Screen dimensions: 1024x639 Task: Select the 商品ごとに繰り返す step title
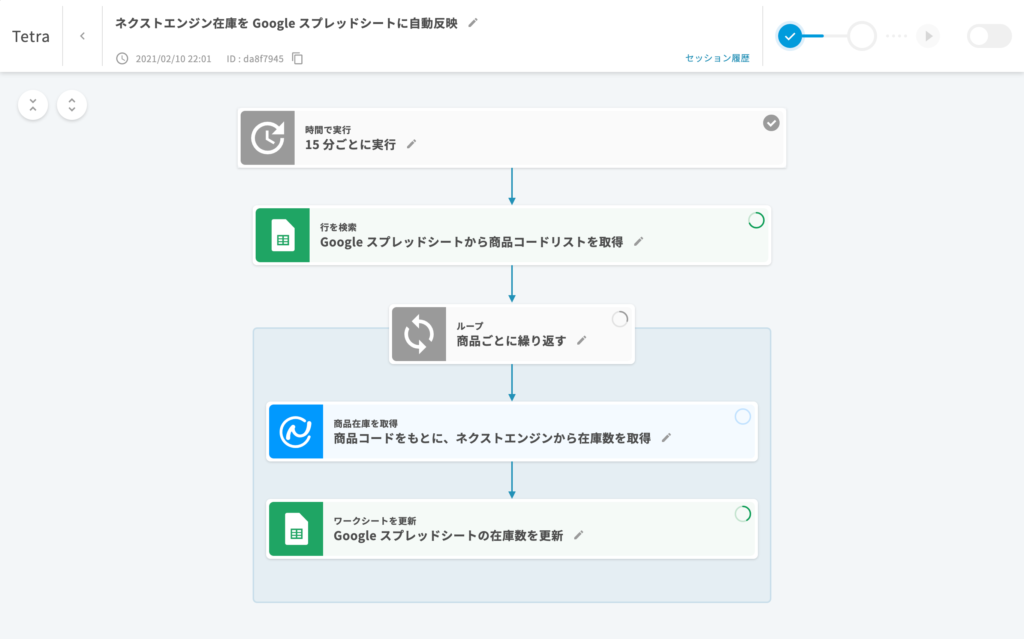(x=511, y=340)
